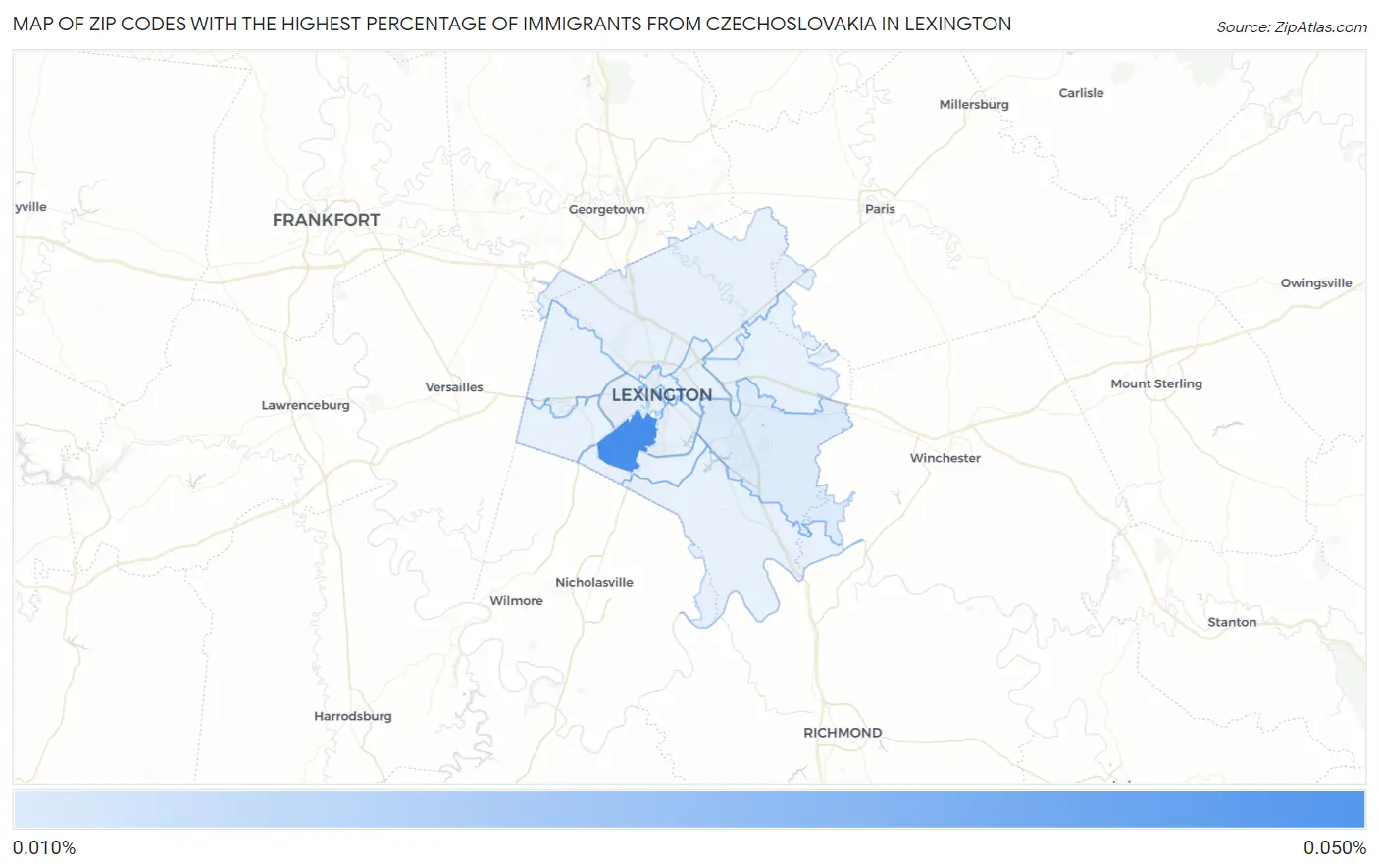Click the Wilmore label
Screen dimensions: 1379x868
click(x=516, y=601)
